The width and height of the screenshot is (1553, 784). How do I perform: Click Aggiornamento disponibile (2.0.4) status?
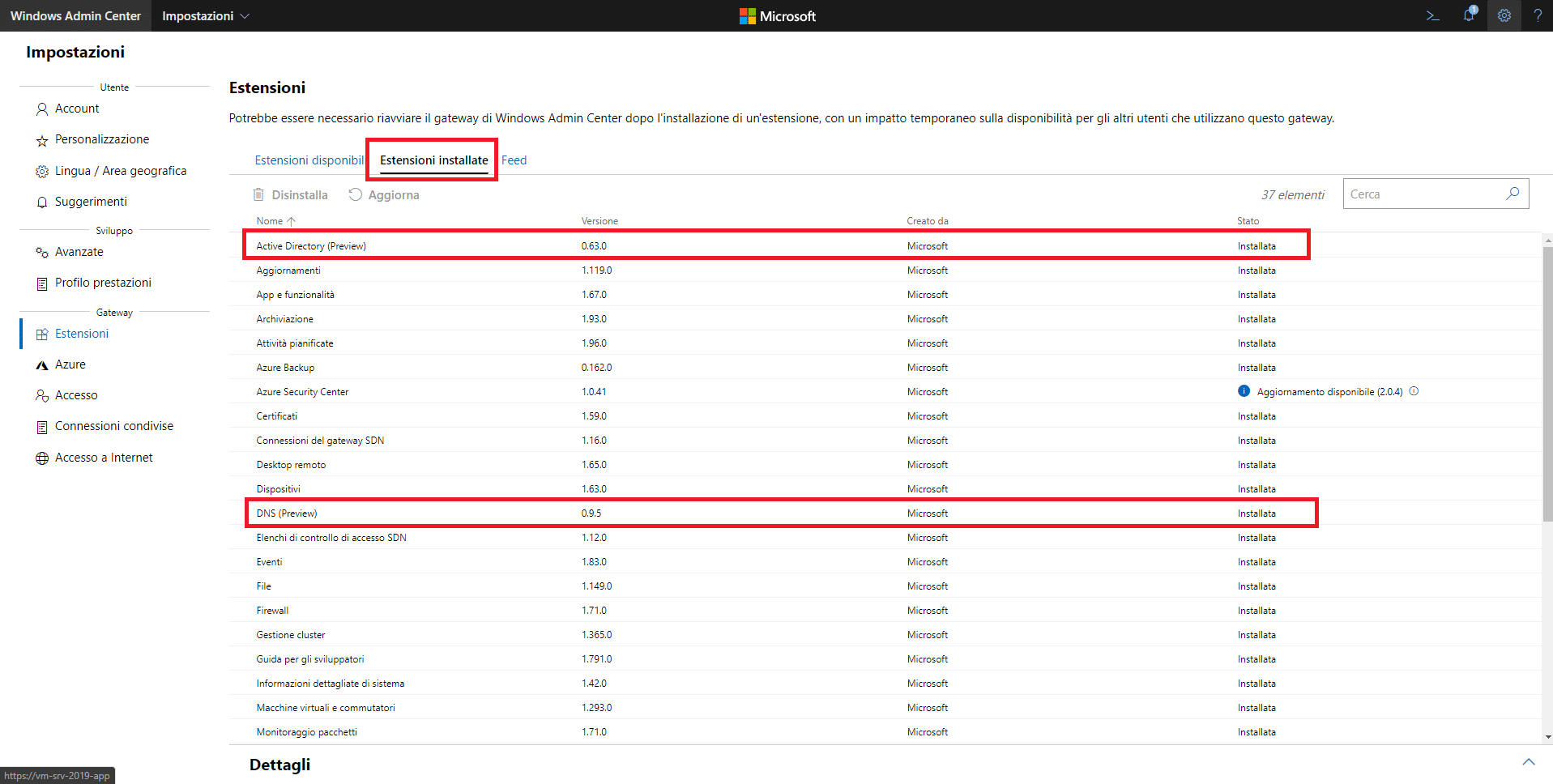click(1329, 391)
